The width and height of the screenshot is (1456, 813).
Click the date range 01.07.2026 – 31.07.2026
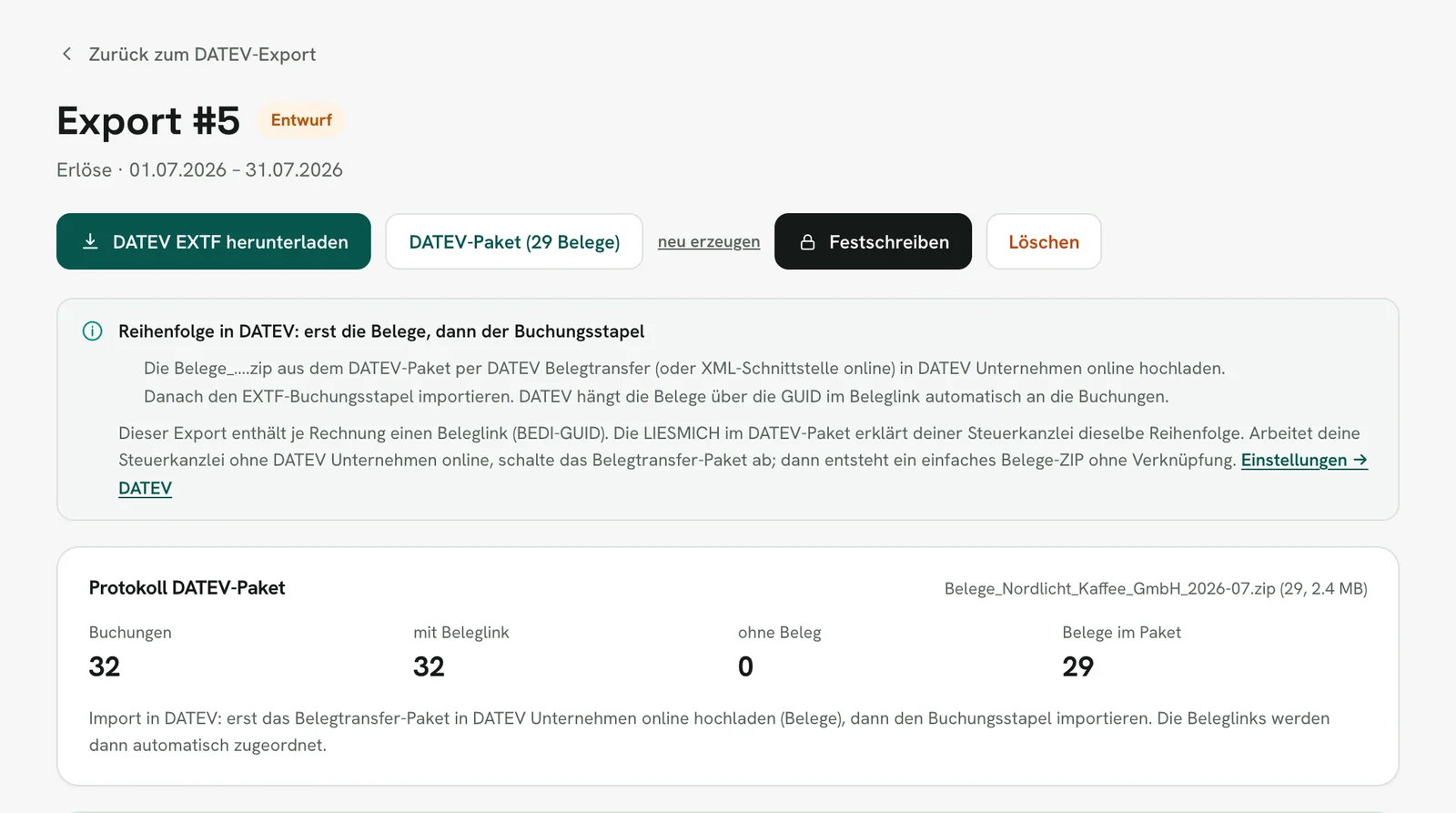(x=236, y=170)
